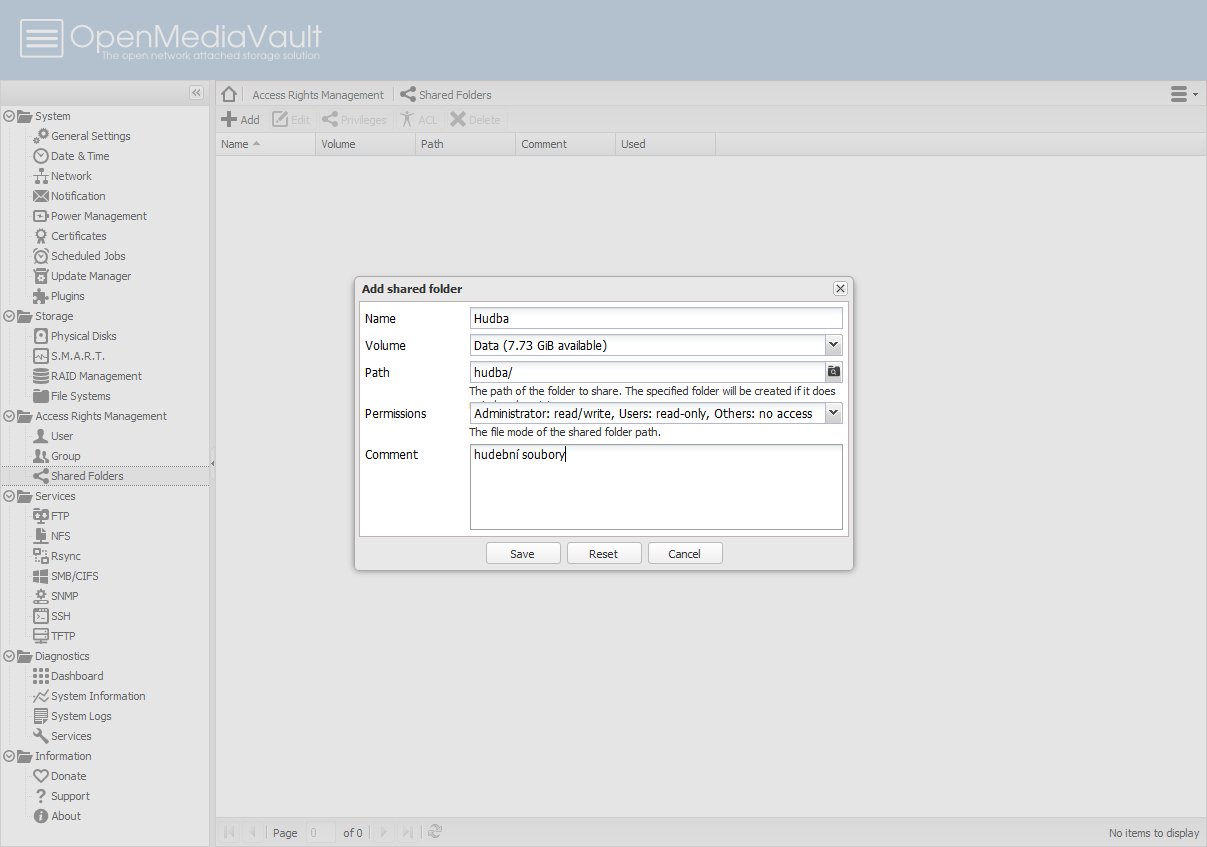Click the SNMP service icon
Viewport: 1207px width, 847px height.
pyautogui.click(x=41, y=596)
